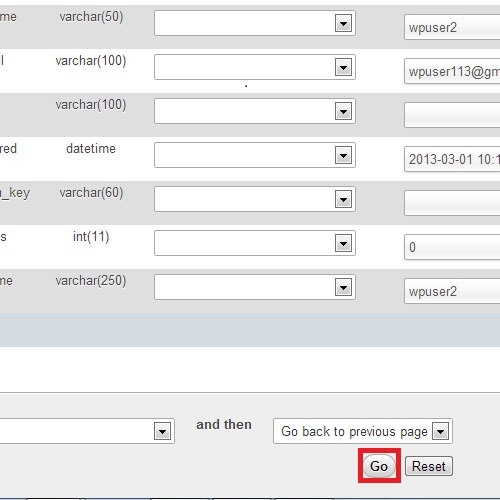Edit the wpuser2 value in varchar(250) row
This screenshot has height=500, width=500.
pos(452,291)
